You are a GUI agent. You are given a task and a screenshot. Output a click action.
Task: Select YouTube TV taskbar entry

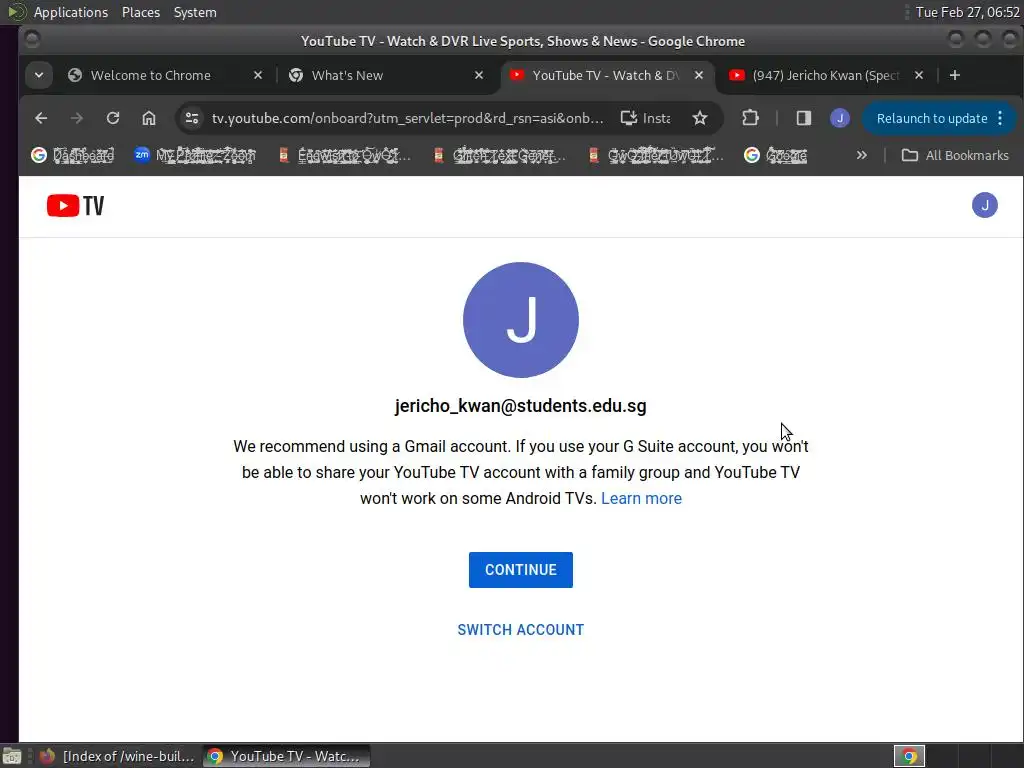coord(286,756)
